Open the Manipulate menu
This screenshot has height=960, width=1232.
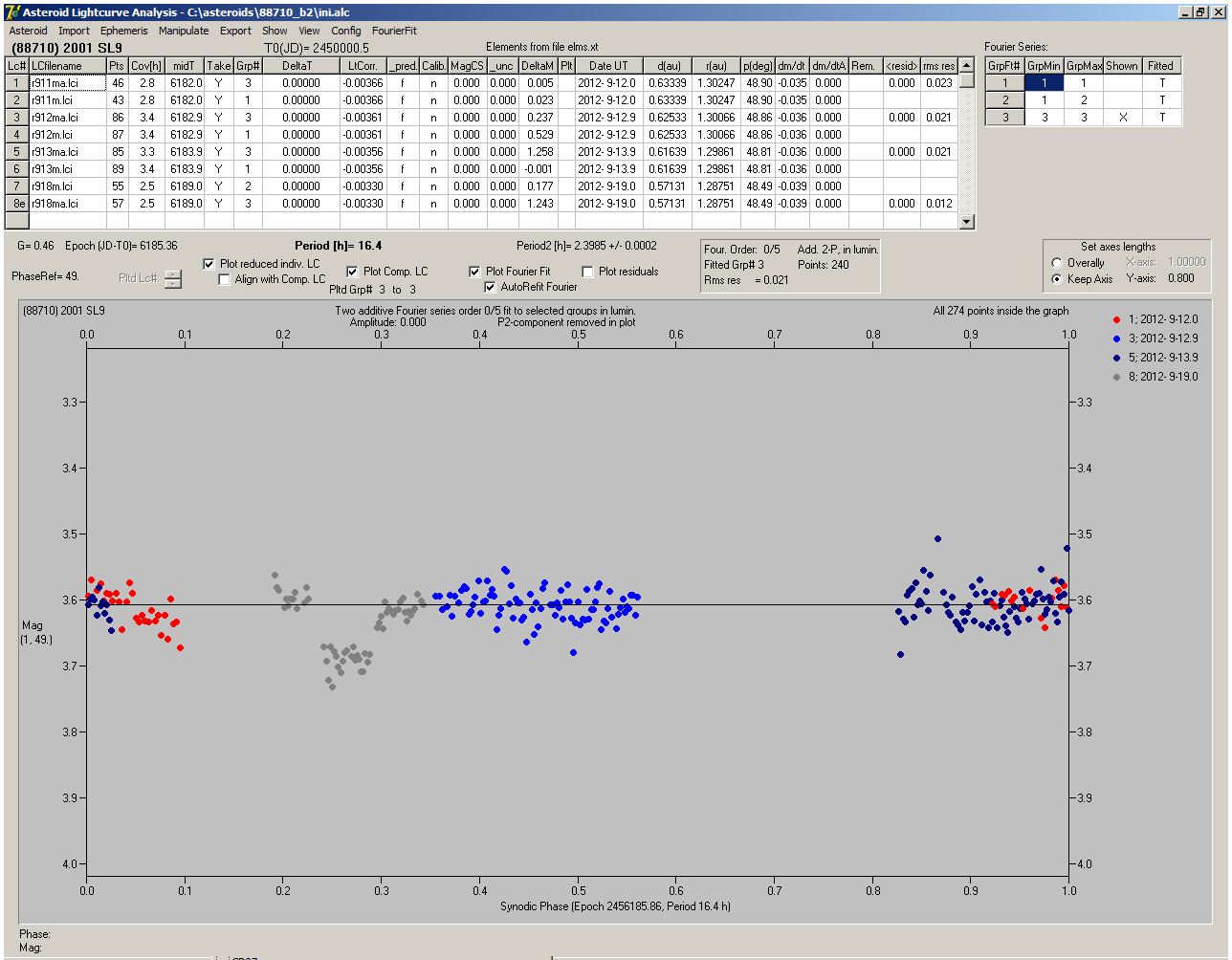[x=184, y=31]
